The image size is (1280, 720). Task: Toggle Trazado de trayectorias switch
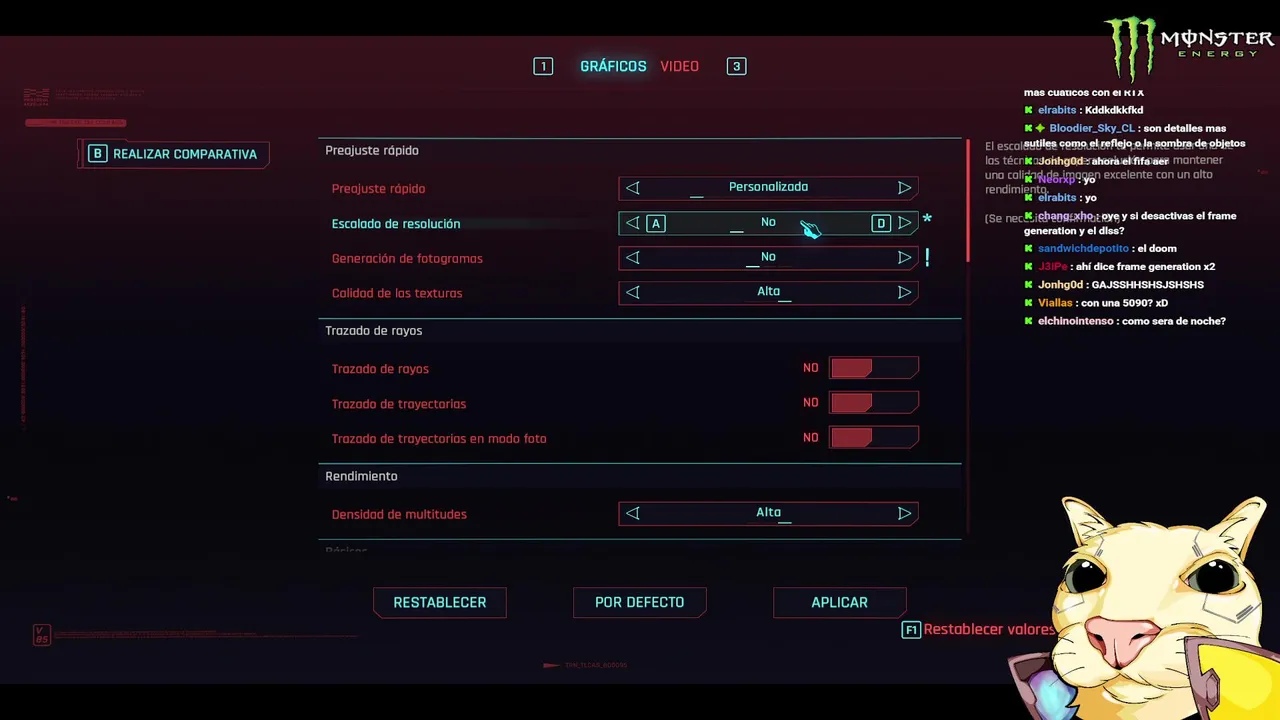(x=874, y=403)
